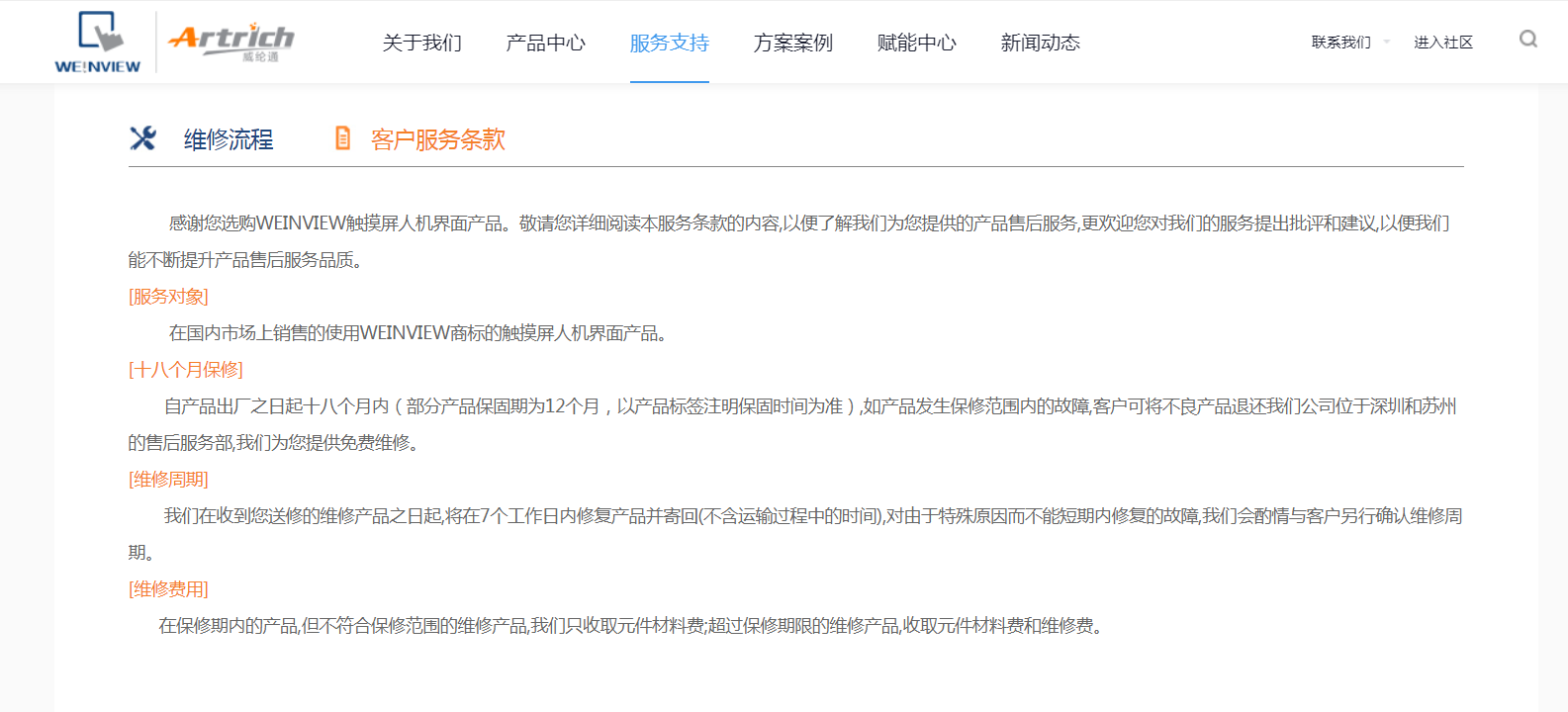Click the WEINVIEW logo
Screen dimensions: 1568x712
click(98, 43)
